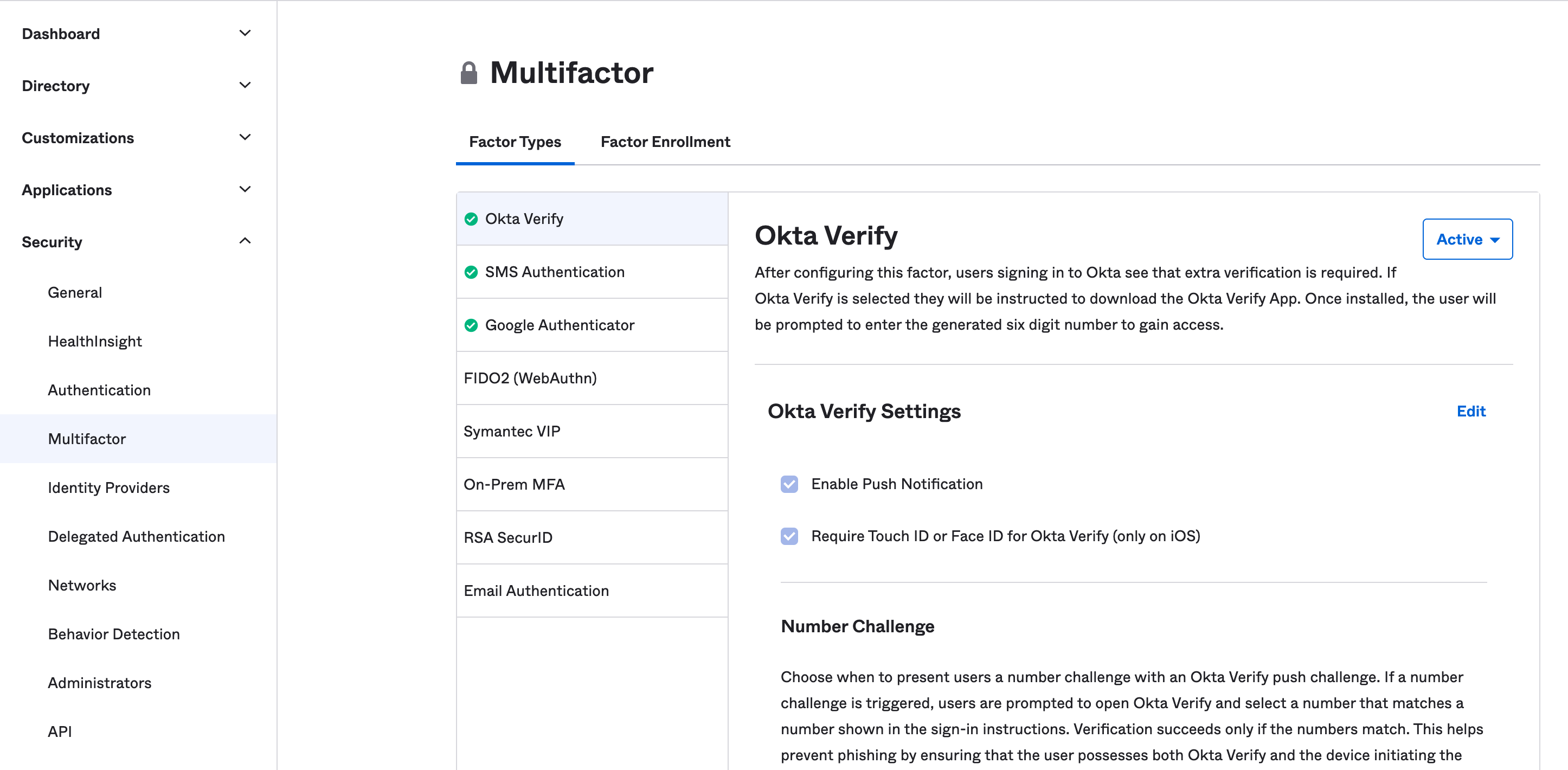Click the lock icon beside Multifactor title
The image size is (1568, 770).
click(468, 73)
